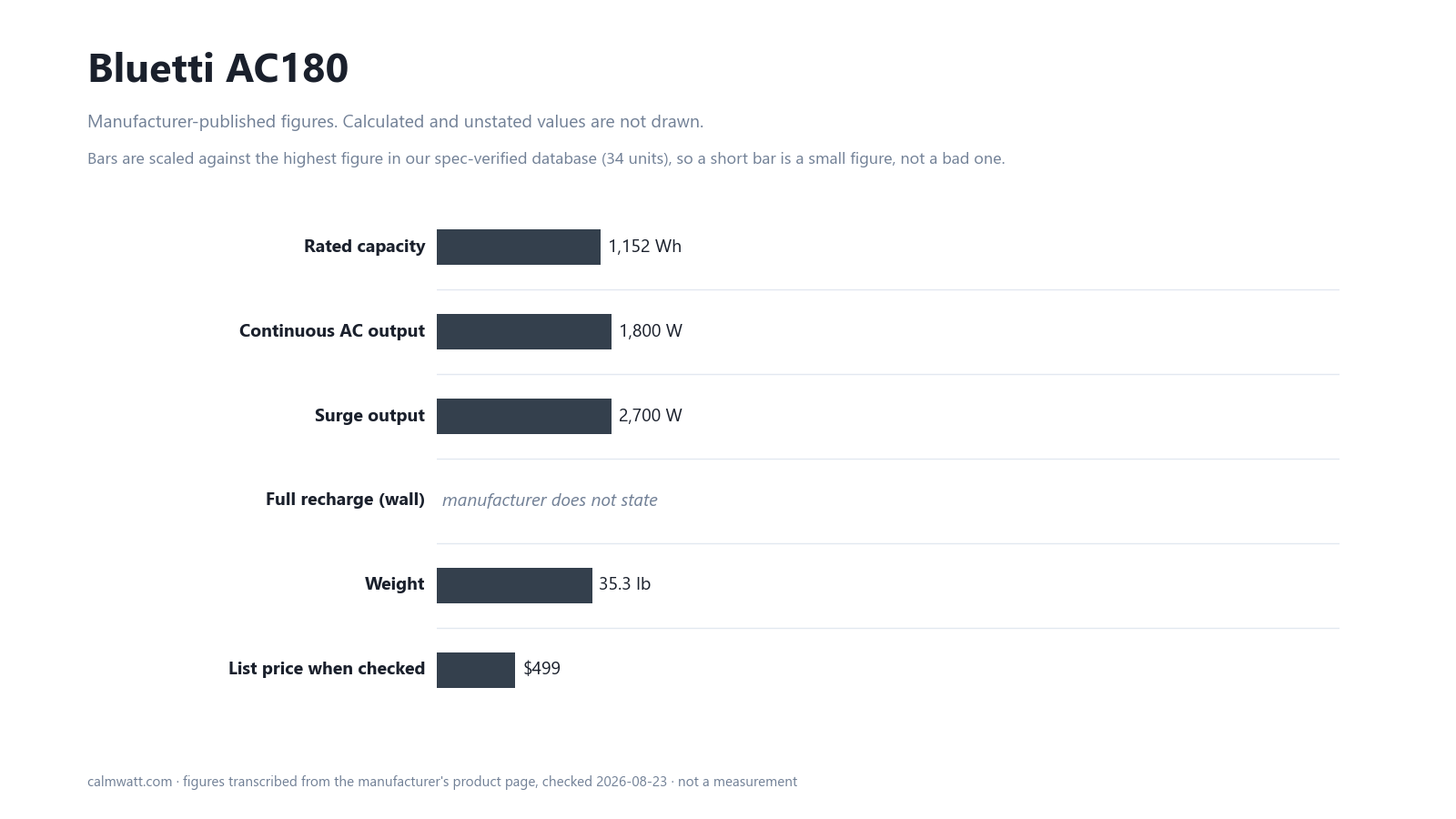Viewport: 1456px width, 819px height.
Task: Click the $499 price label
Action: pyautogui.click(x=542, y=669)
